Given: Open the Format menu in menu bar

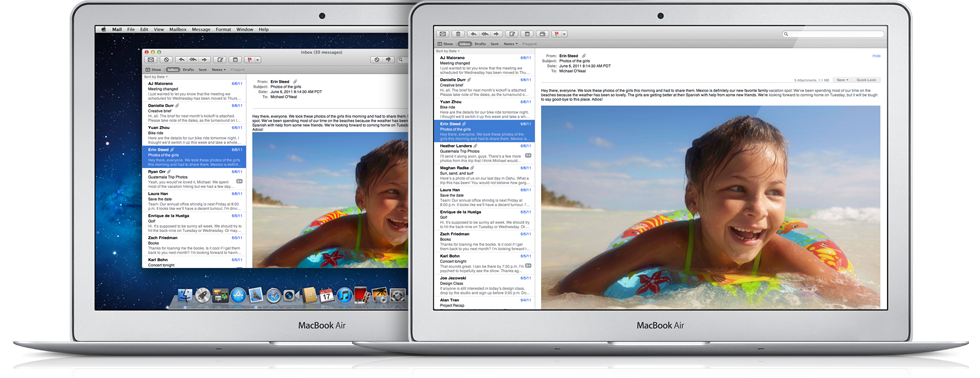Looking at the screenshot, I should pyautogui.click(x=223, y=29).
